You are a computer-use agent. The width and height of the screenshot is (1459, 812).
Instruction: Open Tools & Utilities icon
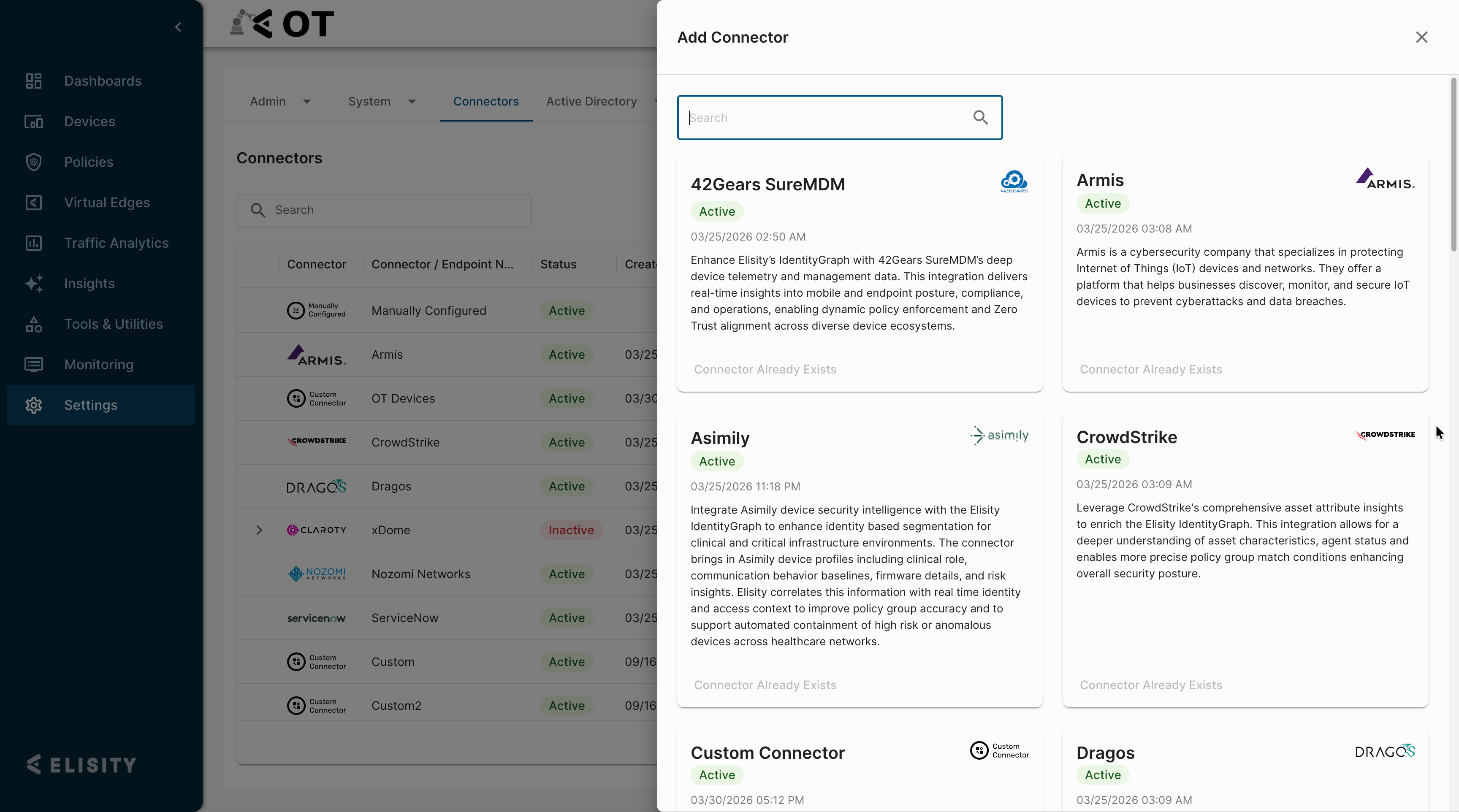tap(33, 324)
